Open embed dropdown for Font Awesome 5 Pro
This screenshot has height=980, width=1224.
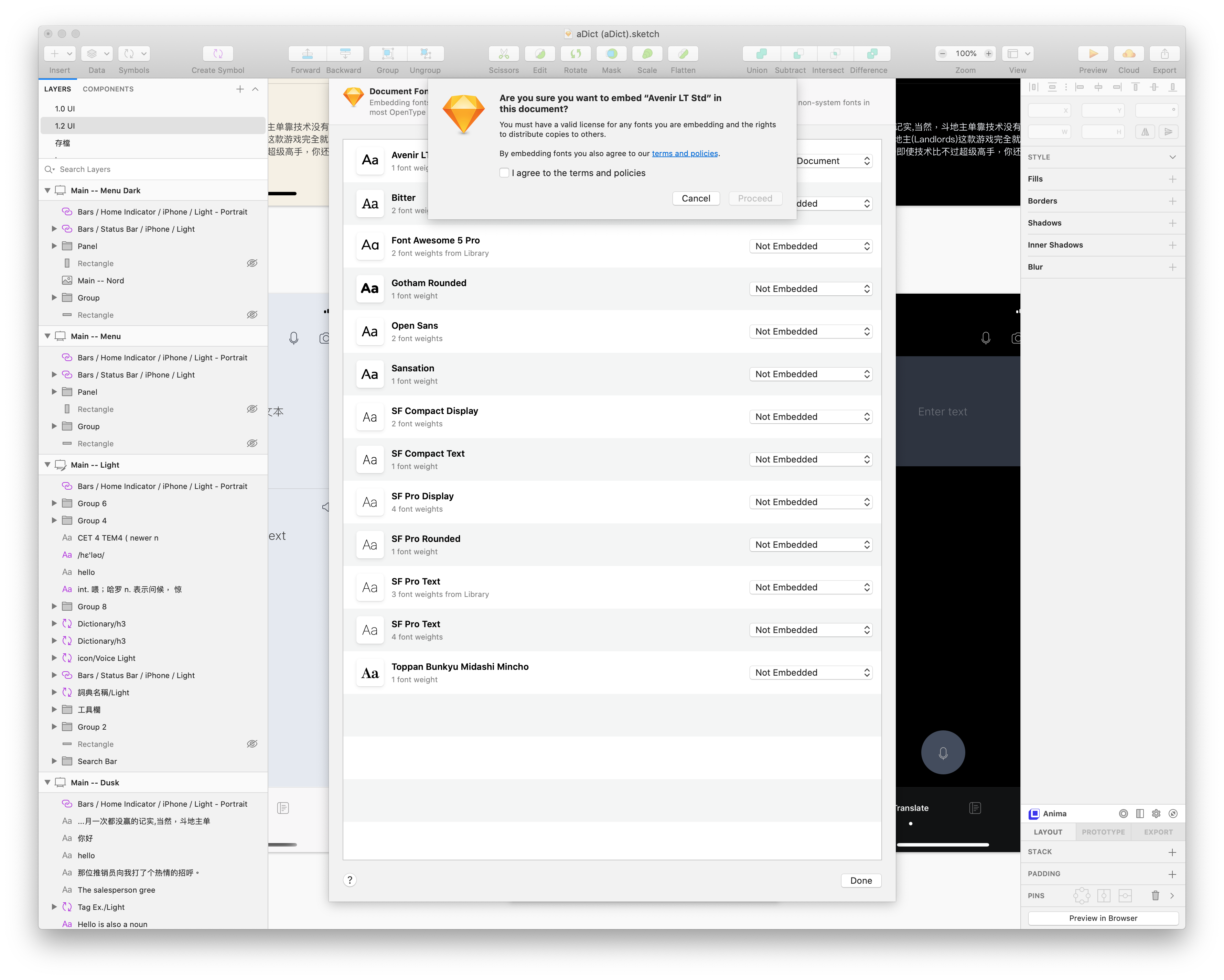point(811,246)
